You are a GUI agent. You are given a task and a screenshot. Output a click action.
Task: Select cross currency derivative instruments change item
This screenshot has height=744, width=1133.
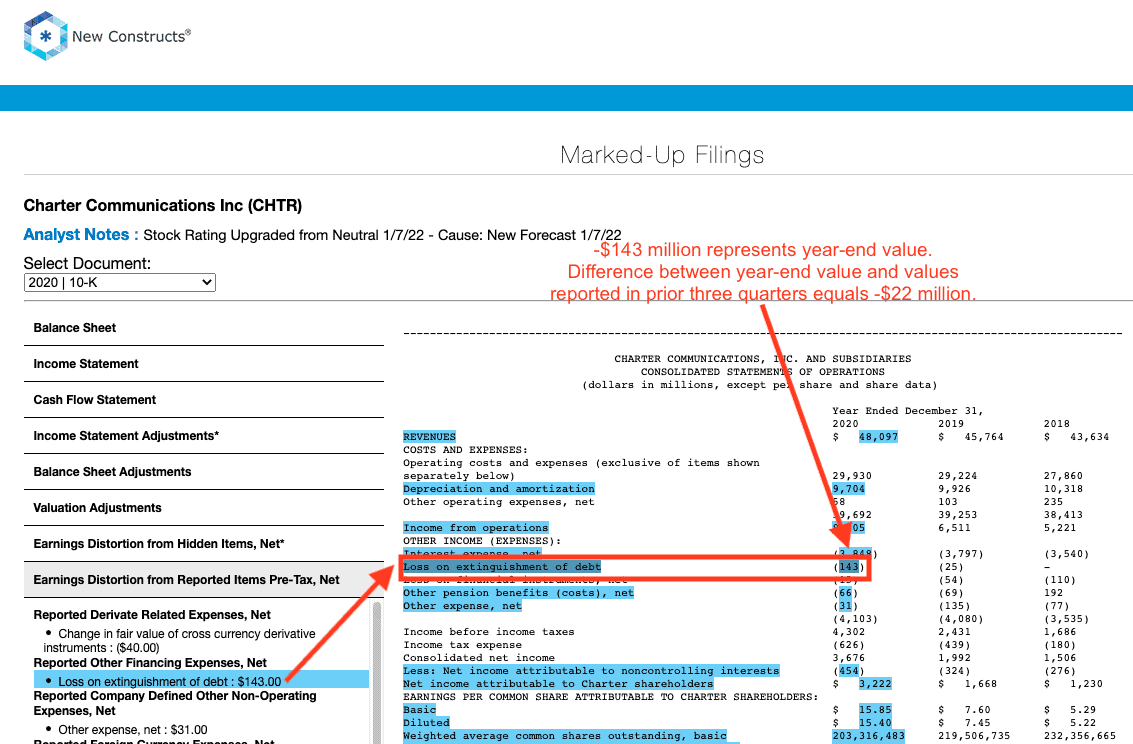(179, 641)
